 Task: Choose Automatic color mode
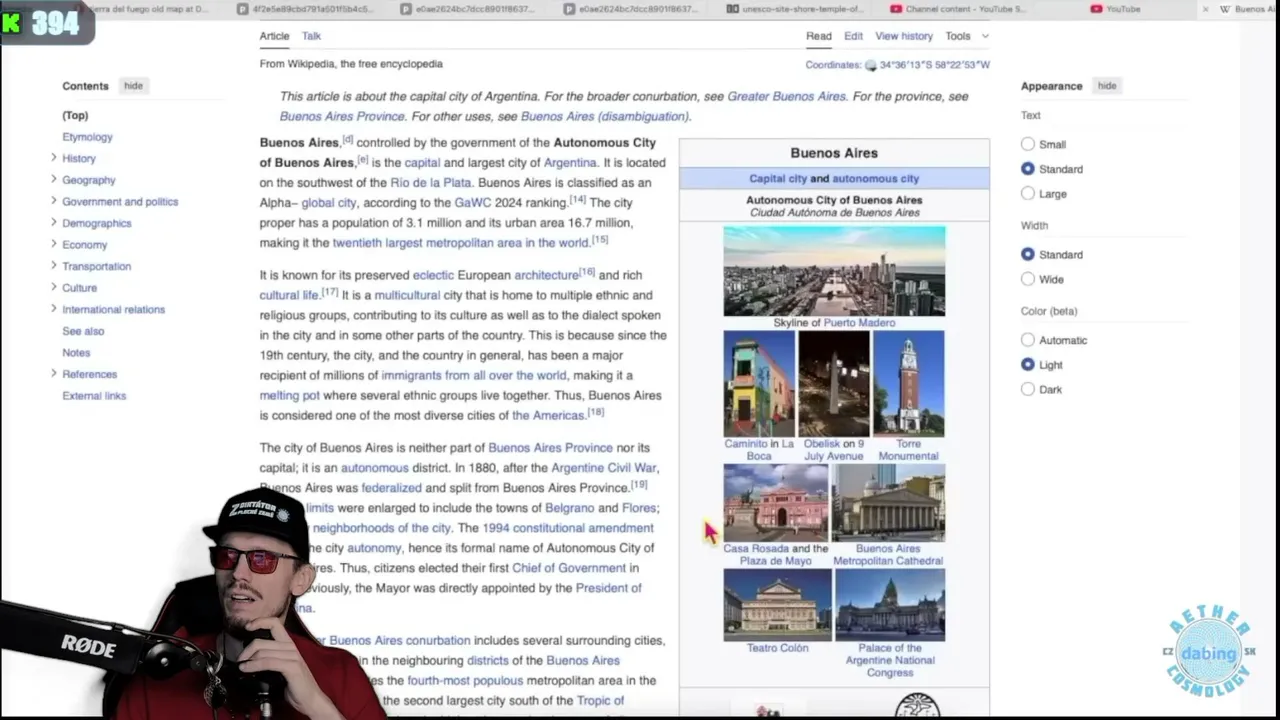coord(1028,340)
